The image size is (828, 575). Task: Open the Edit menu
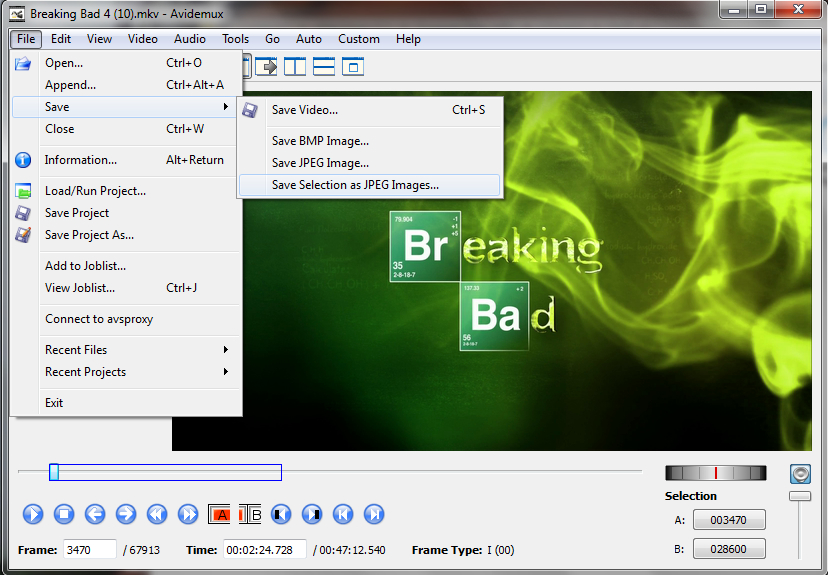61,39
